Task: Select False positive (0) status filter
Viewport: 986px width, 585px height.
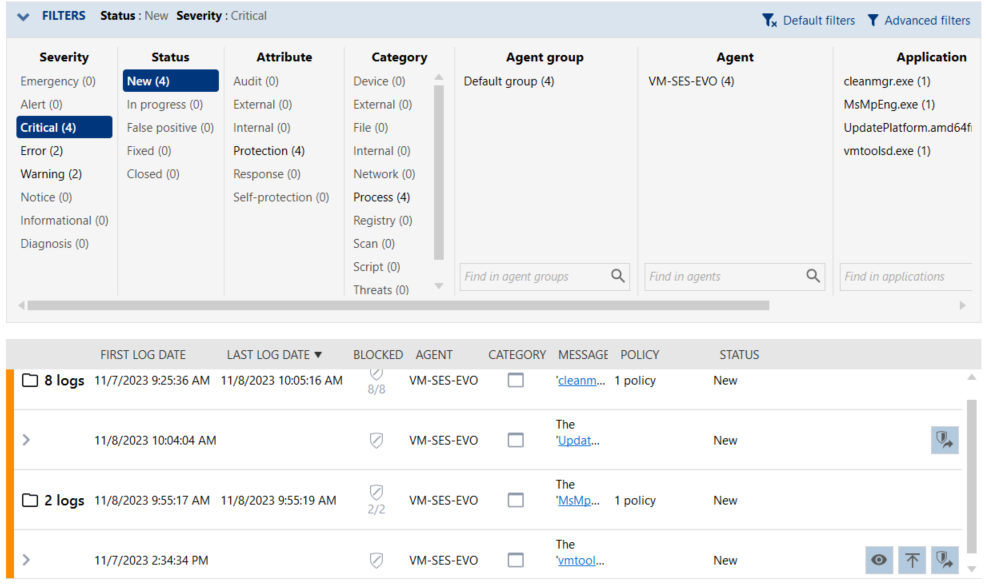Action: pos(170,128)
